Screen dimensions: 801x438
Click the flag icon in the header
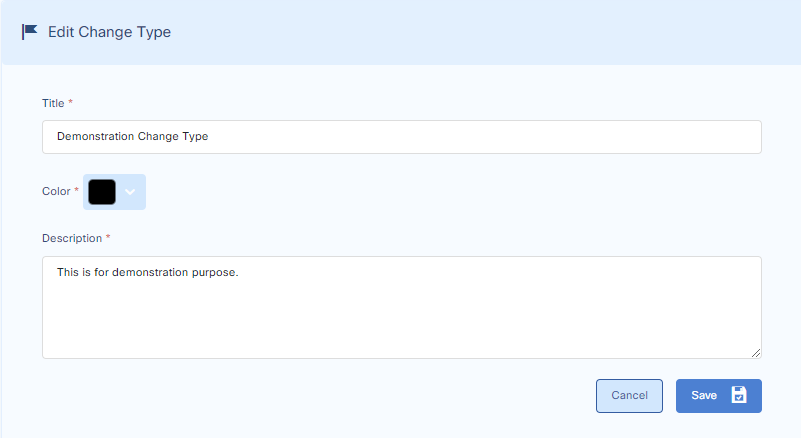tap(30, 32)
